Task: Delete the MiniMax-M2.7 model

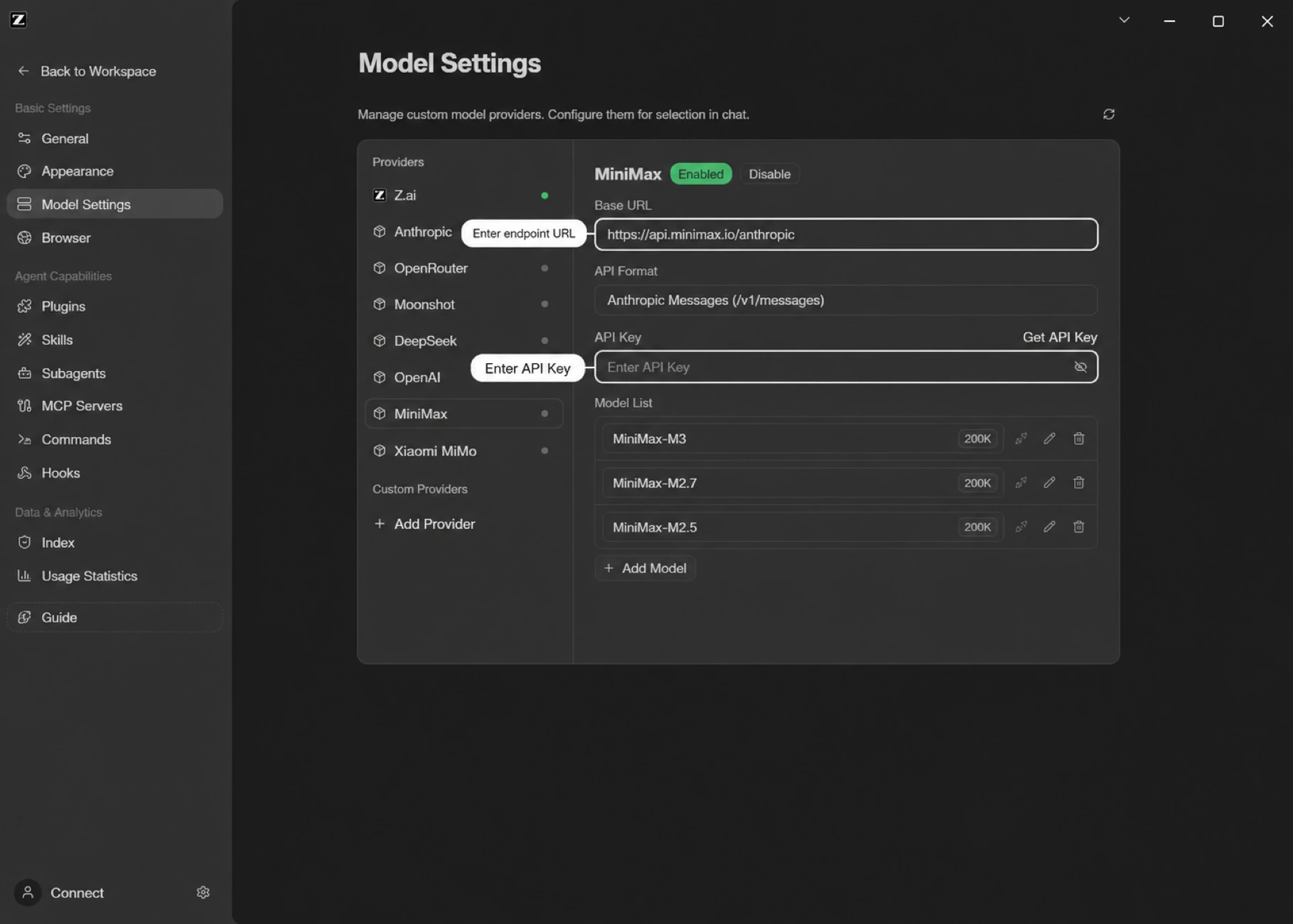Action: point(1078,483)
